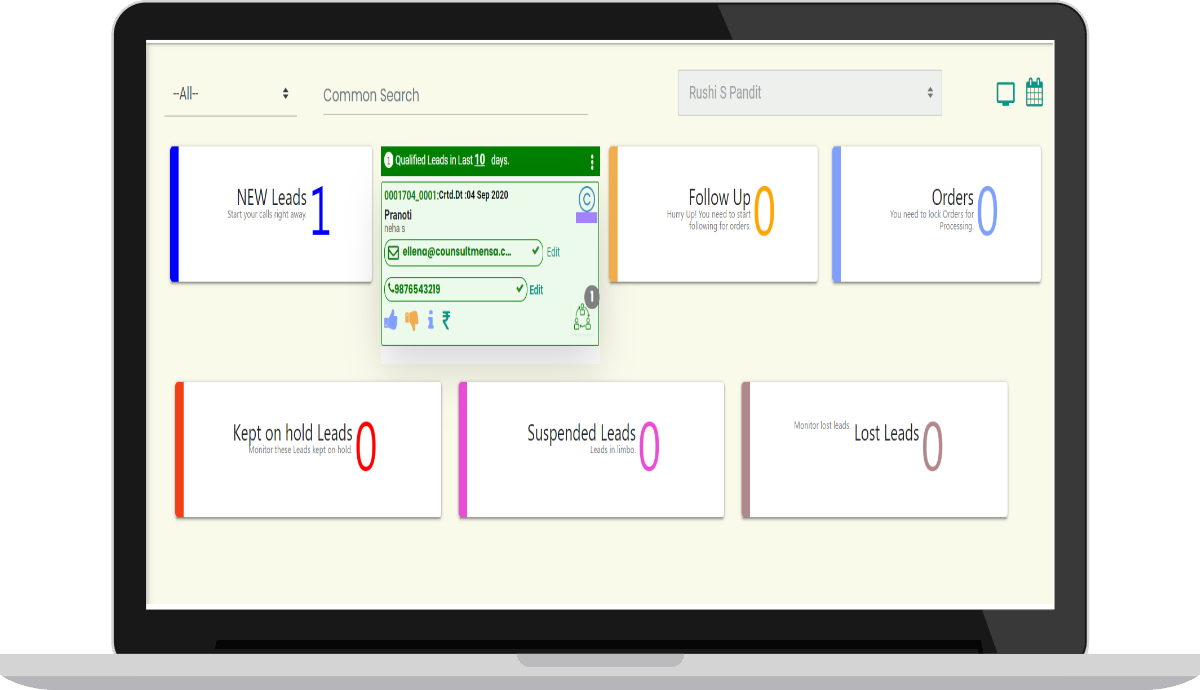Open the lead transfer people icon
This screenshot has height=690, width=1200.
[582, 317]
